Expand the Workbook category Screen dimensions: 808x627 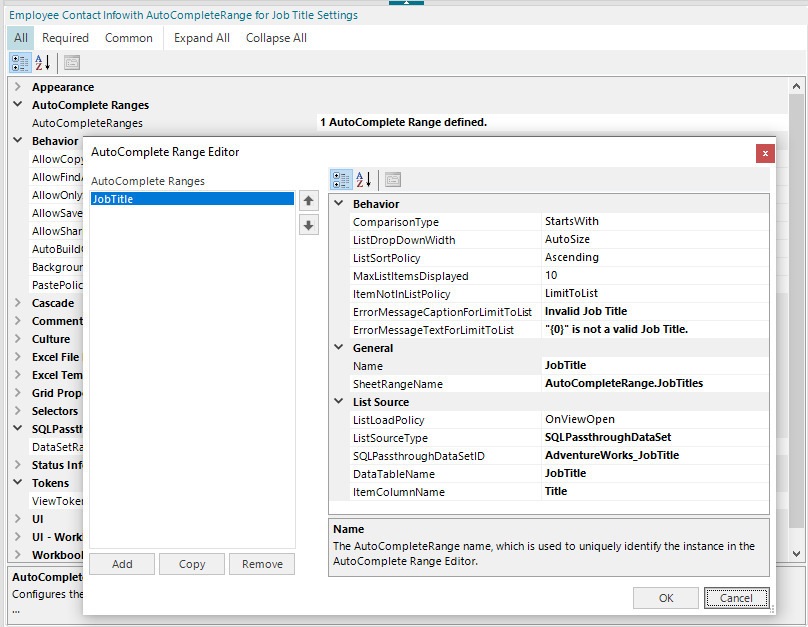pos(18,555)
